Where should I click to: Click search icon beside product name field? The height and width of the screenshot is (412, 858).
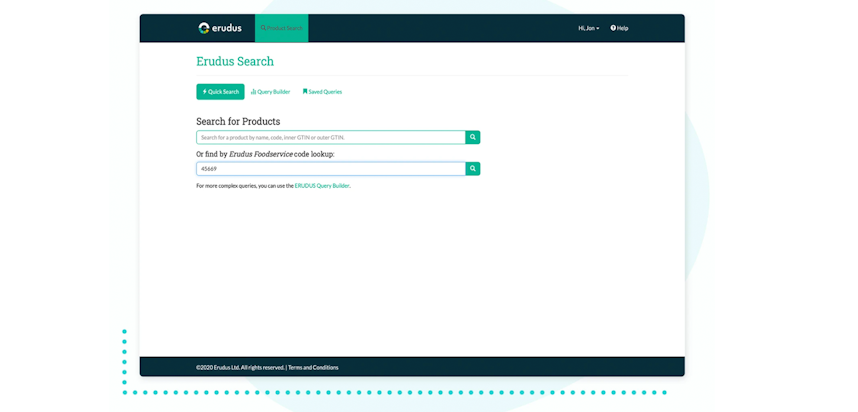pos(473,137)
